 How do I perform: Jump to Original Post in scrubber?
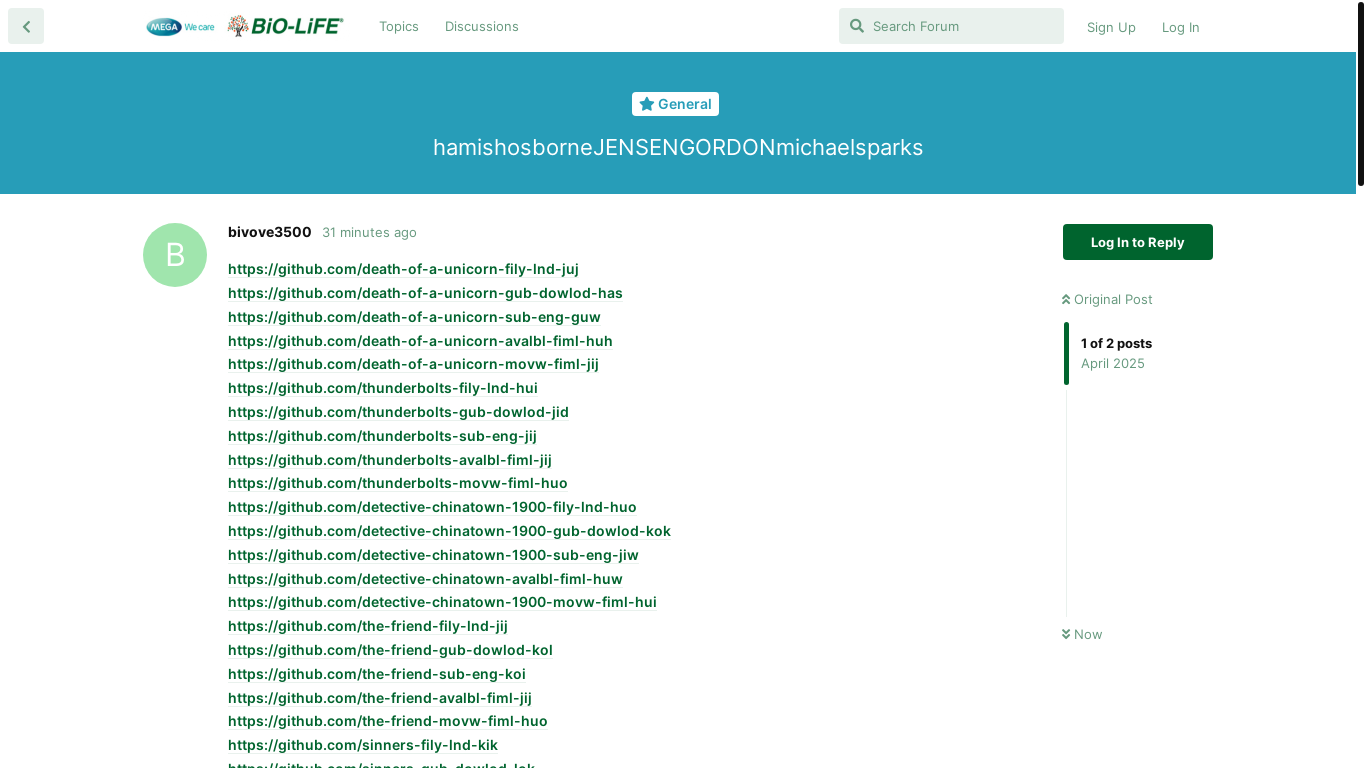tap(1107, 299)
